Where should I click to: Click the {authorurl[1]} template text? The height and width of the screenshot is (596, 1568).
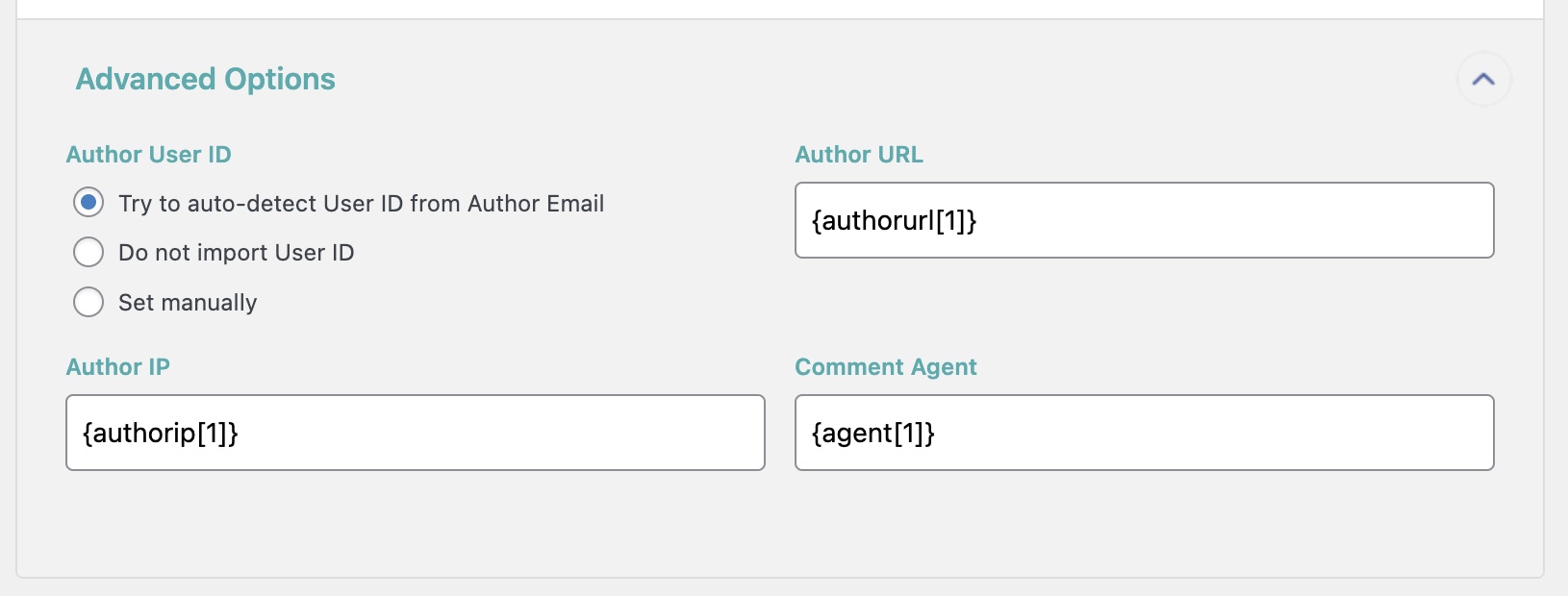tap(894, 221)
